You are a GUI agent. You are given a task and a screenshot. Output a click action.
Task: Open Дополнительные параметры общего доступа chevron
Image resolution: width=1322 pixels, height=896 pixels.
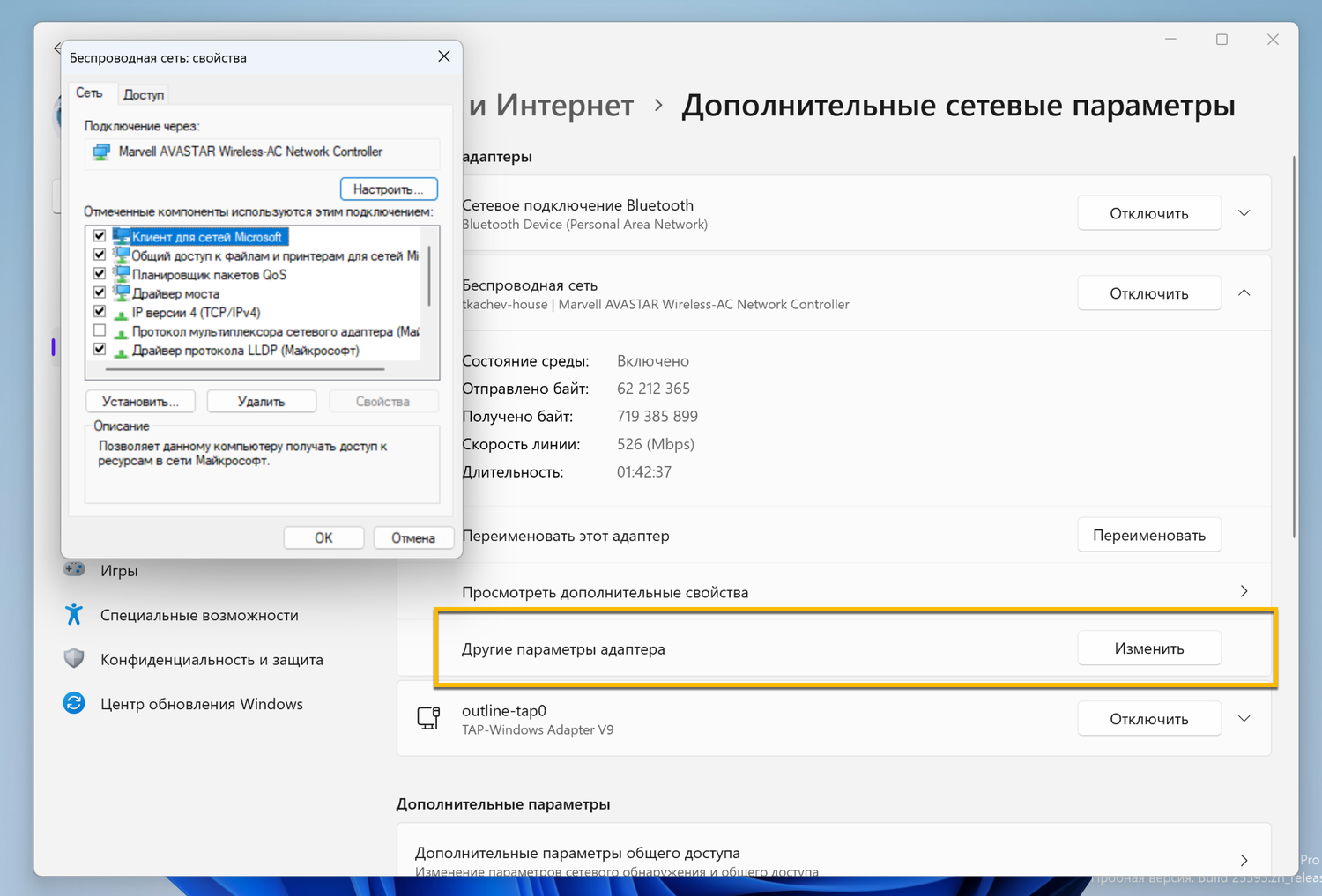pos(1244,860)
